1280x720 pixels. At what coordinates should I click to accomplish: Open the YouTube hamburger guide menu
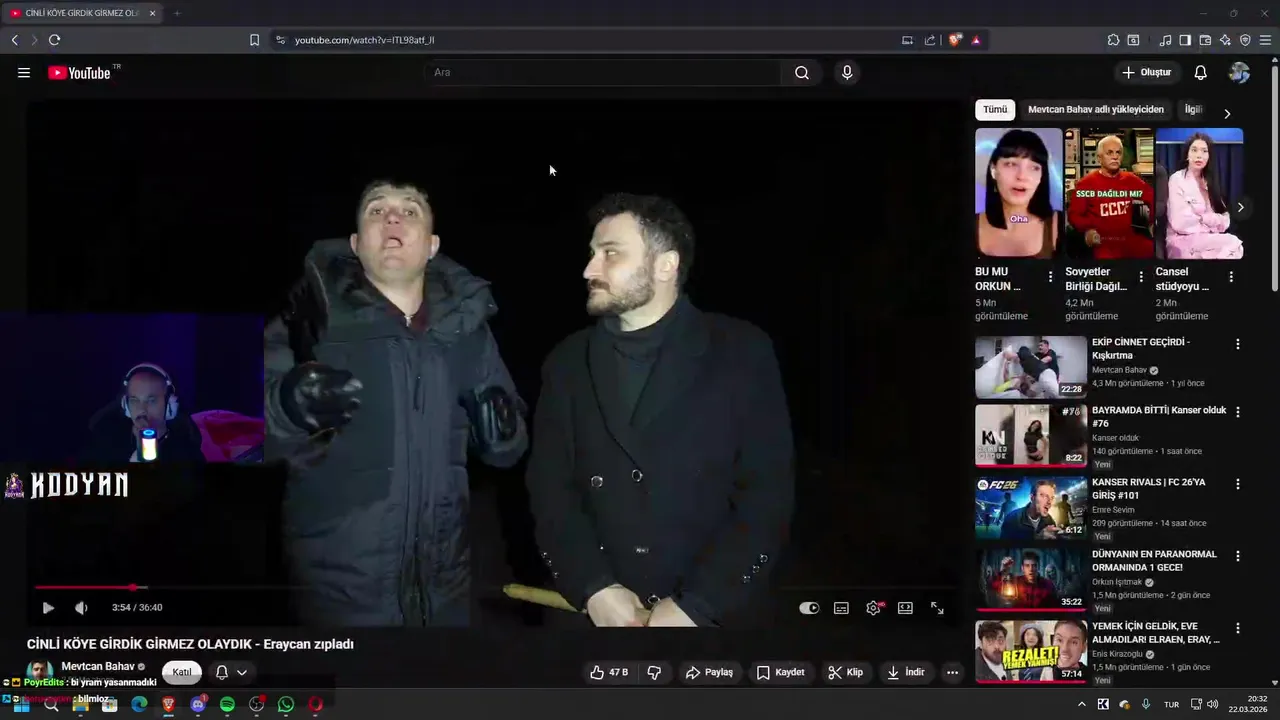(24, 73)
